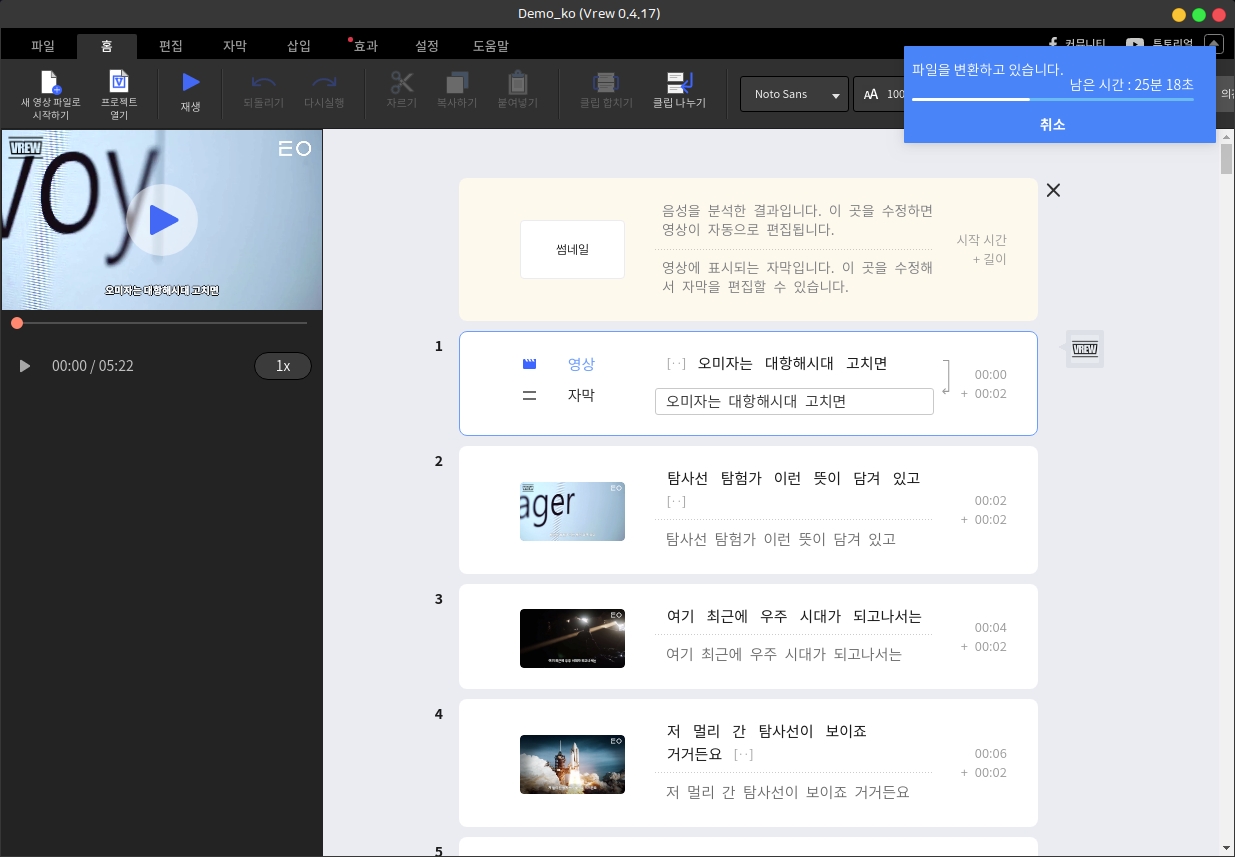Click the video seek bar handle
The width and height of the screenshot is (1235, 857).
coord(17,323)
